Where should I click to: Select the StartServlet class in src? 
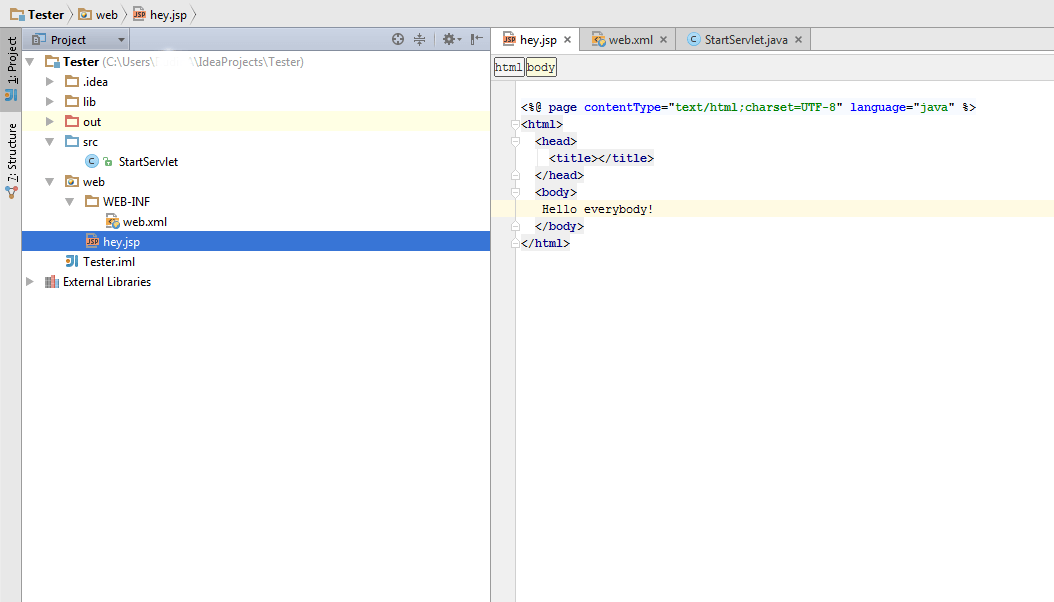(147, 161)
